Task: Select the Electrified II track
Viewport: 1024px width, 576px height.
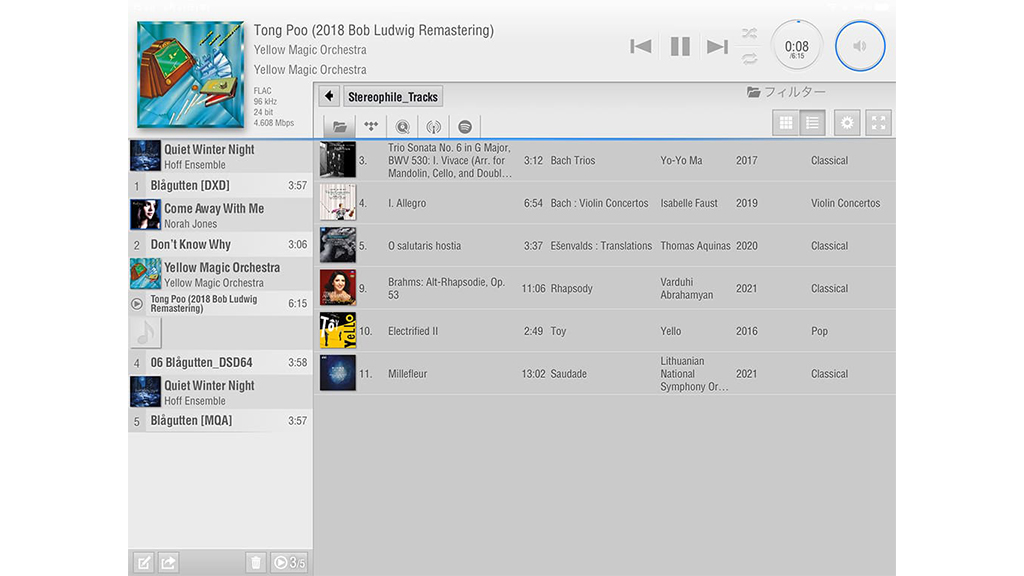Action: (x=605, y=331)
